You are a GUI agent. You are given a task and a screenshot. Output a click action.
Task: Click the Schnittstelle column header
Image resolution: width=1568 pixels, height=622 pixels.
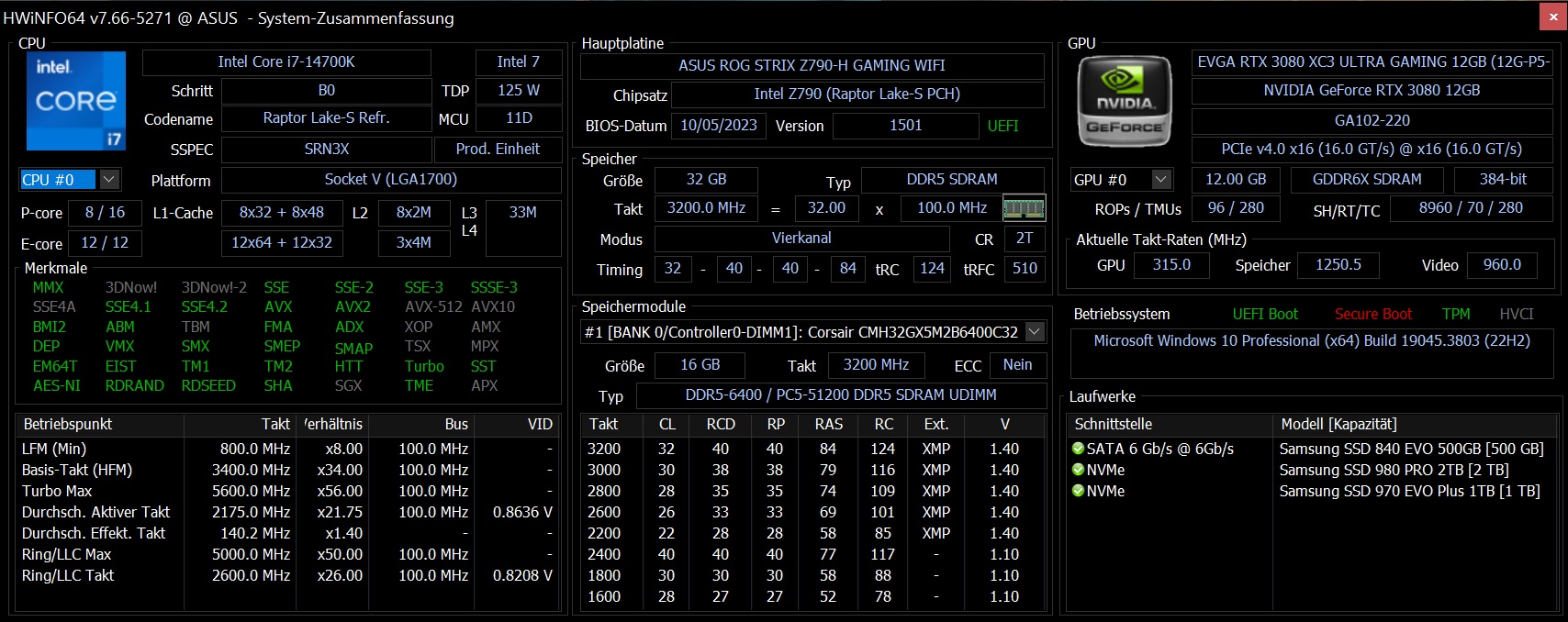[1170, 425]
